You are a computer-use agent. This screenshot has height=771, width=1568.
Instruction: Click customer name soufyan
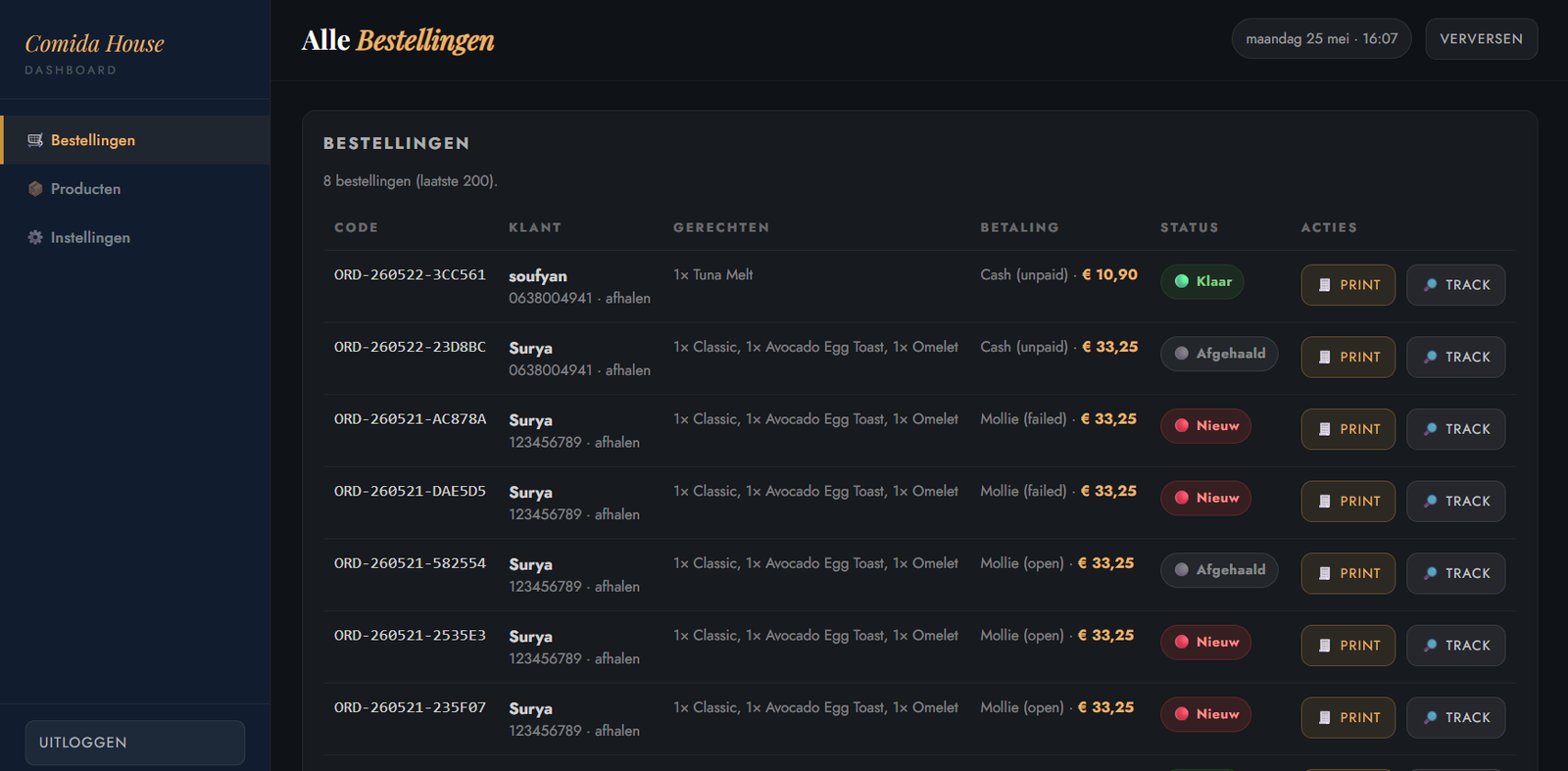click(537, 276)
